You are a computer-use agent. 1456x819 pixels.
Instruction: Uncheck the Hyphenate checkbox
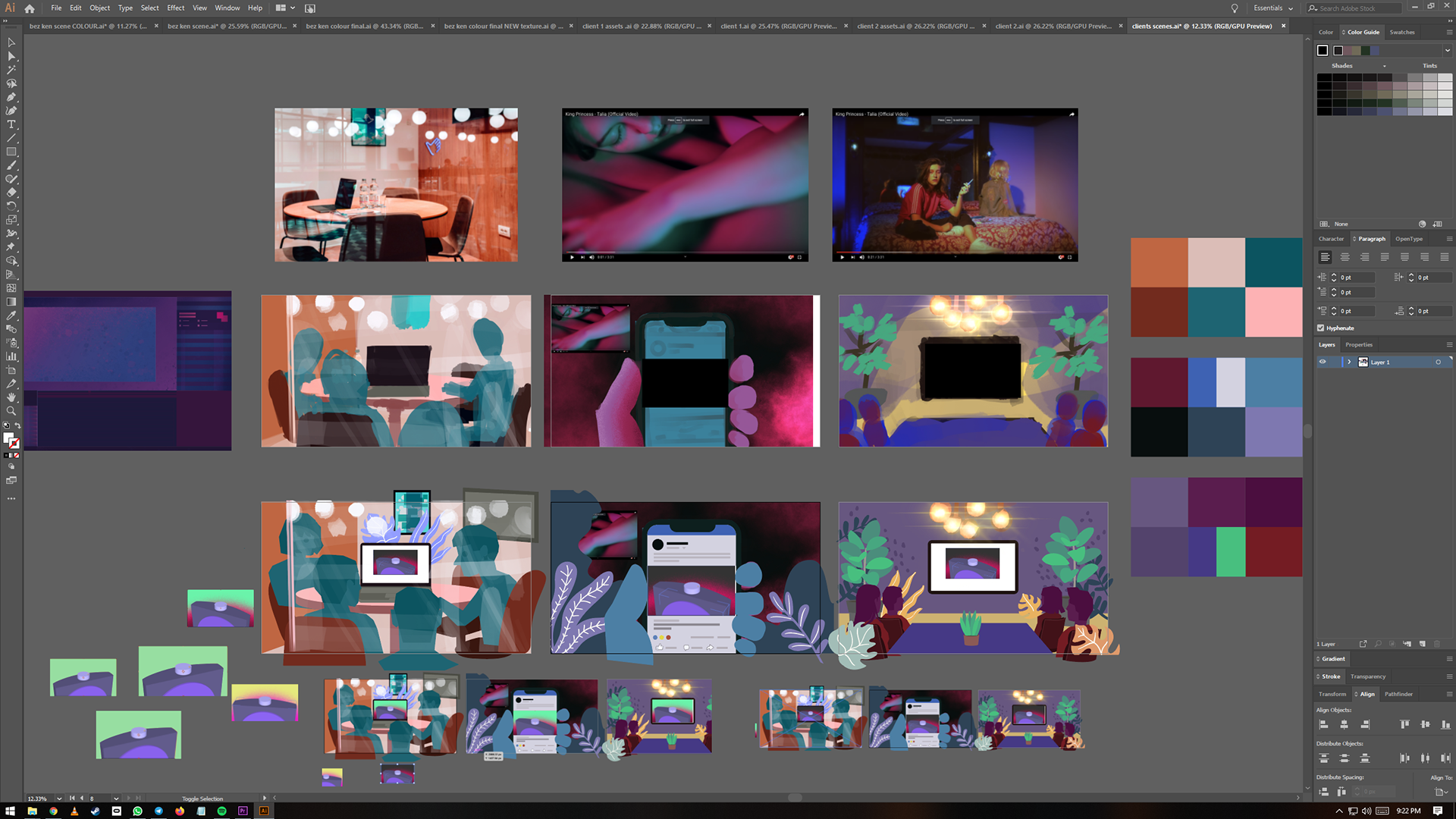[x=1321, y=328]
